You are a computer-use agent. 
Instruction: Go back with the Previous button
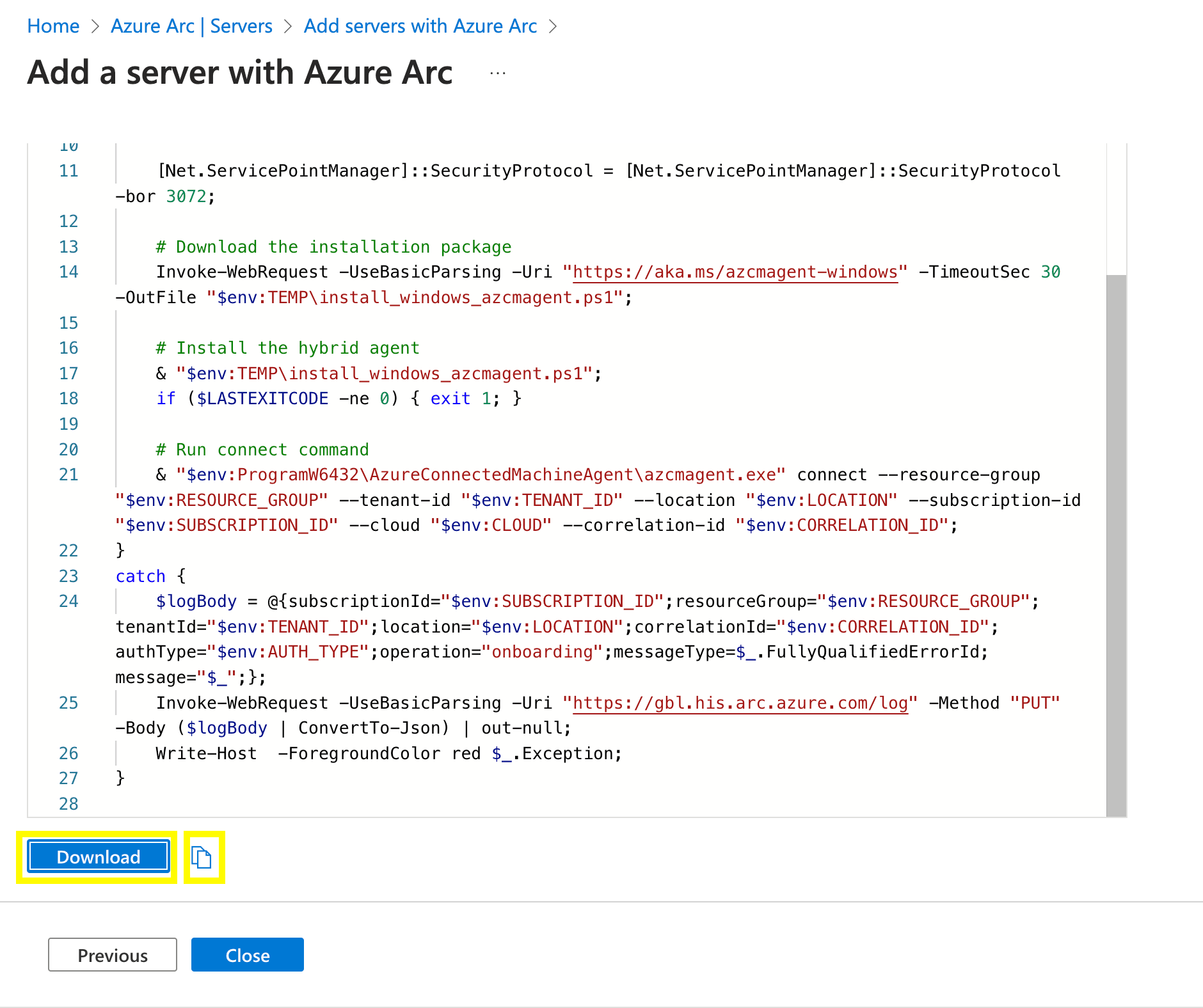point(113,955)
